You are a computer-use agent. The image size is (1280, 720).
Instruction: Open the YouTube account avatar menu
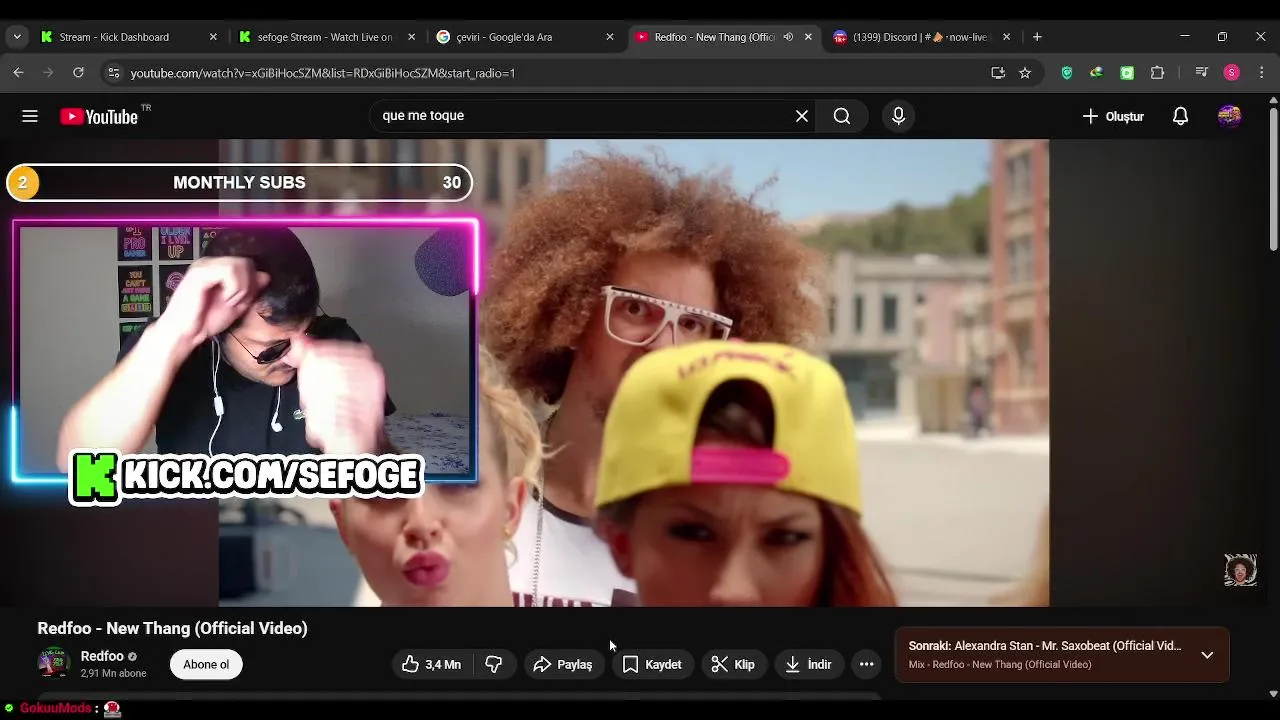pyautogui.click(x=1230, y=116)
